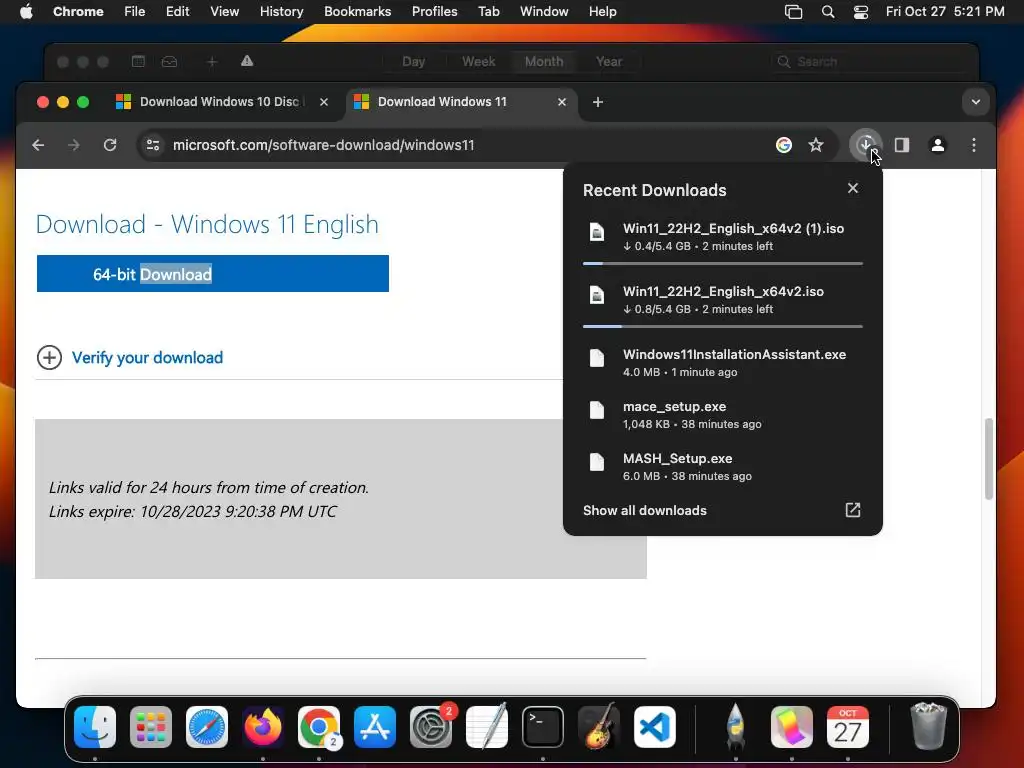This screenshot has width=1024, height=768.
Task: Open the Window menu
Action: [x=544, y=11]
